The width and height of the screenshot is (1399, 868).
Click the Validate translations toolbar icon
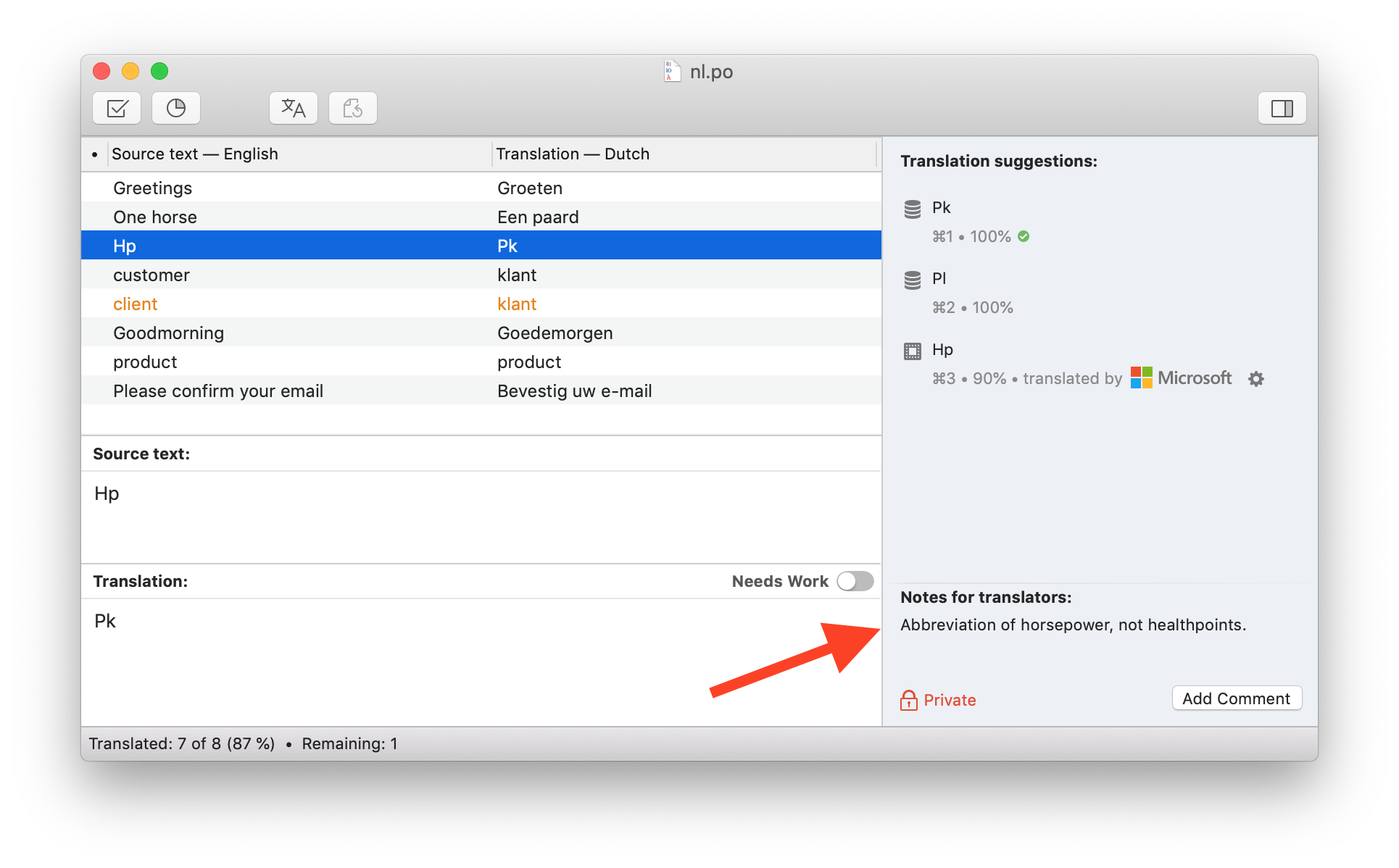click(x=117, y=109)
